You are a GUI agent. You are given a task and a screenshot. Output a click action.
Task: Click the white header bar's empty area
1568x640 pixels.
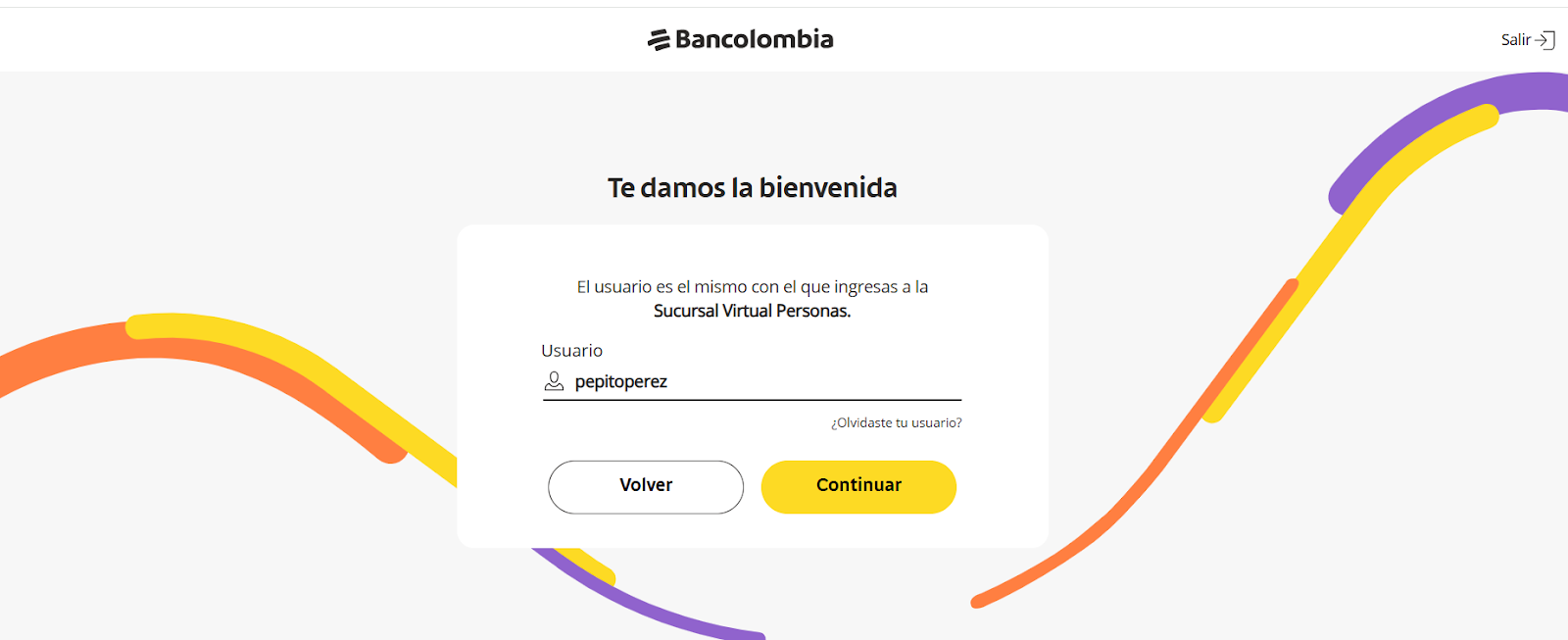point(294,39)
